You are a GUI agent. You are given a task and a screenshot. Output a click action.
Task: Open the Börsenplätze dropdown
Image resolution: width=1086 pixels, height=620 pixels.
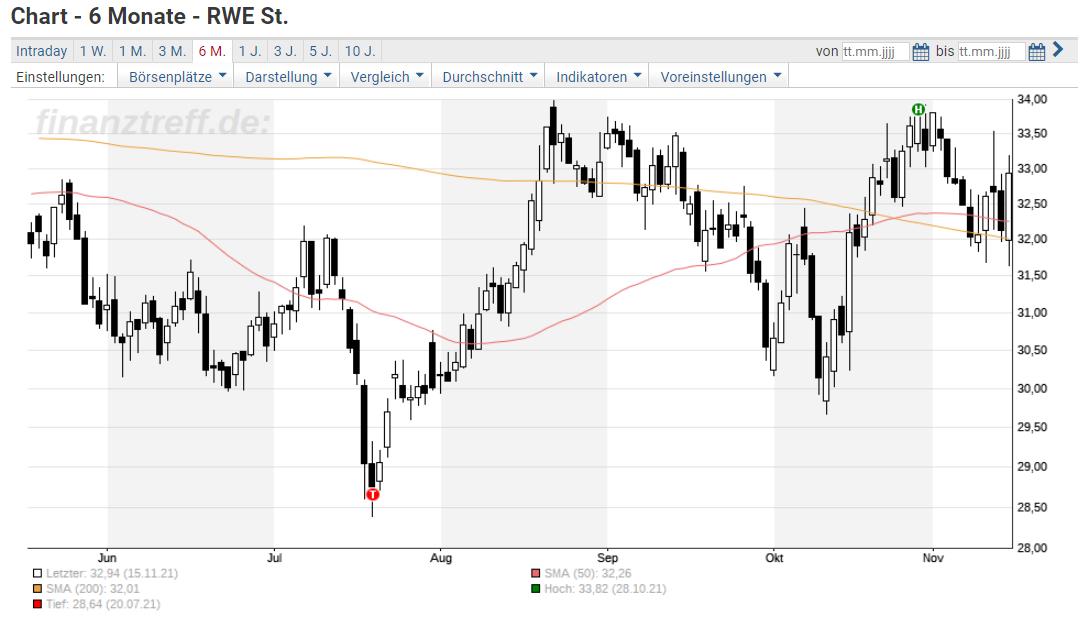coord(177,77)
